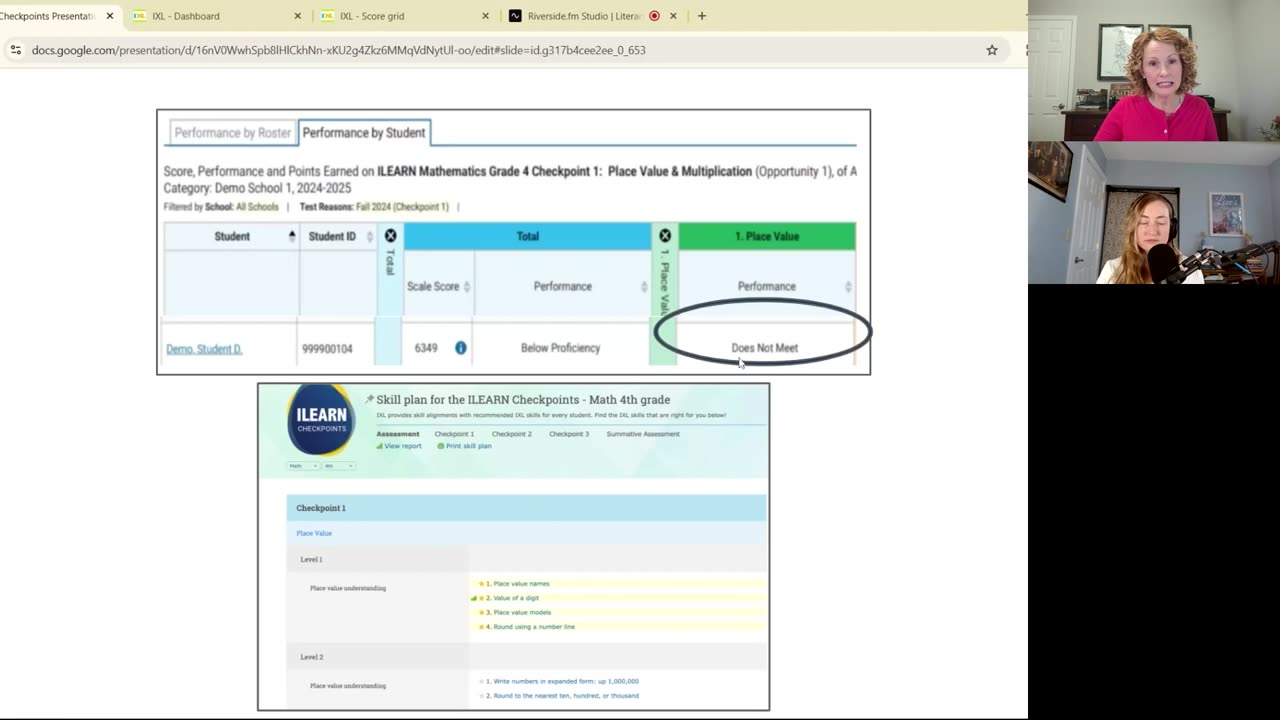1280x720 pixels.
Task: Collapse the Total column group
Action: click(x=390, y=236)
